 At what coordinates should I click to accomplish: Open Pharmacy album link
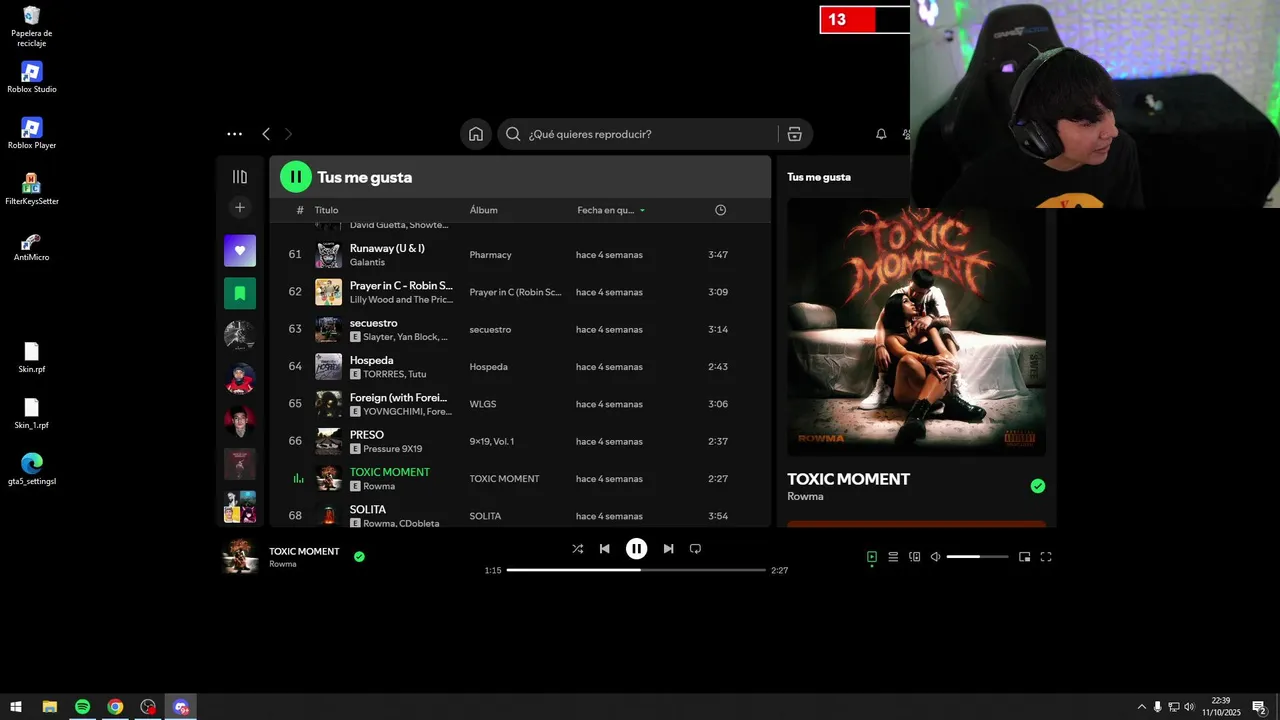coord(490,255)
